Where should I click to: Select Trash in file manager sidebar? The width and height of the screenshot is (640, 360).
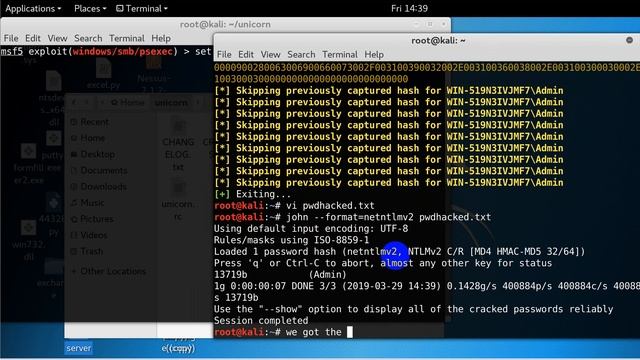pyautogui.click(x=91, y=251)
